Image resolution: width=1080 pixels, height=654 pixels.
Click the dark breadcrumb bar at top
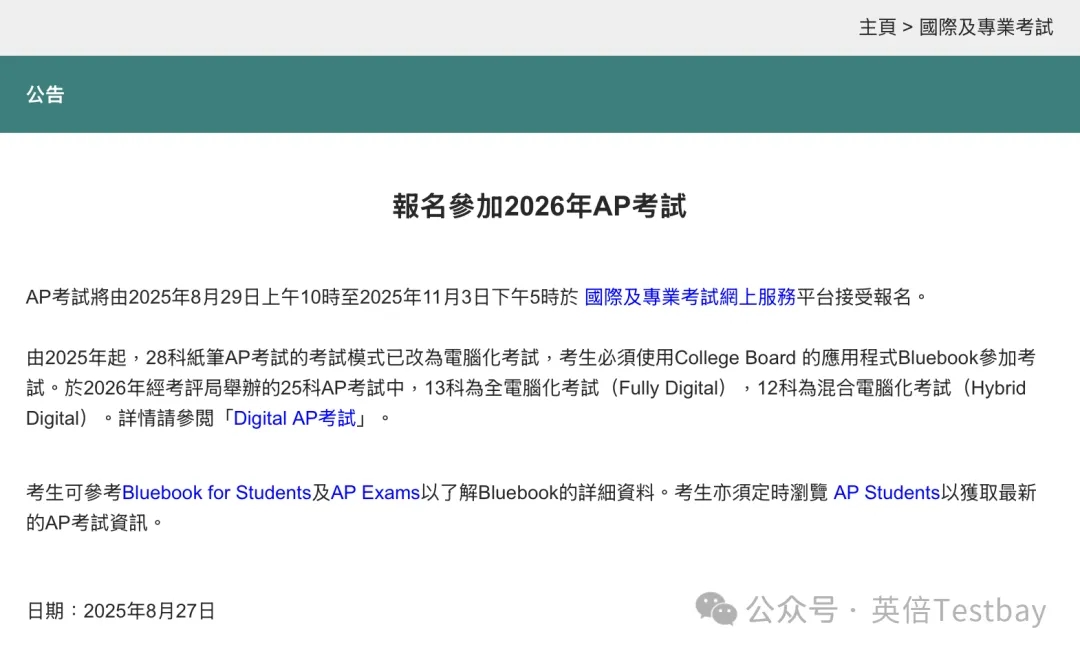(x=400, y=27)
